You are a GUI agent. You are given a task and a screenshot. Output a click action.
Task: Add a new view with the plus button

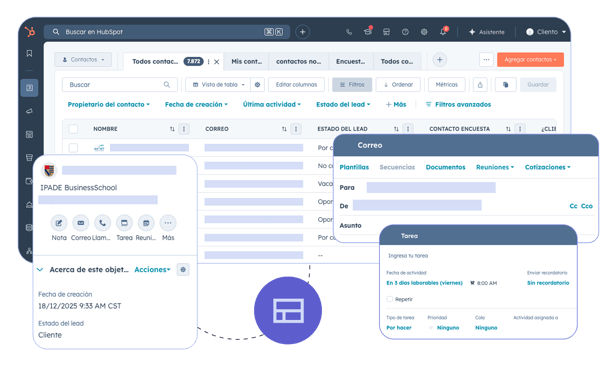coord(440,60)
